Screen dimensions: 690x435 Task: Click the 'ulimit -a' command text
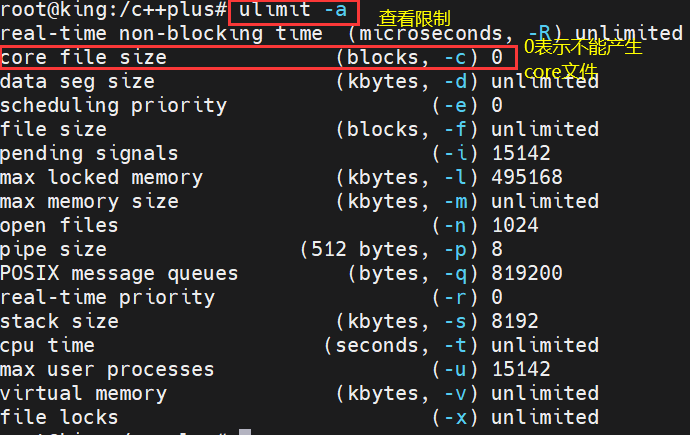tap(293, 10)
